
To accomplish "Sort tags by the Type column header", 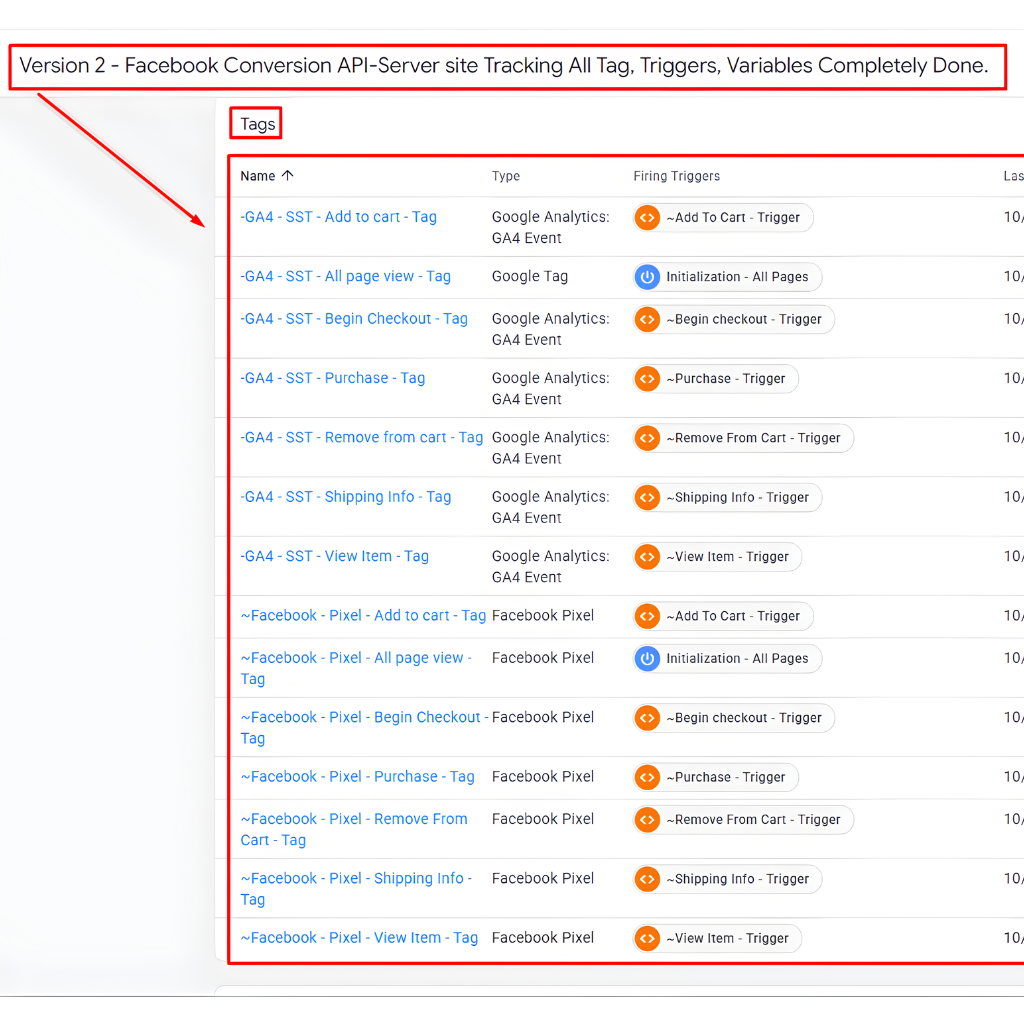I will pyautogui.click(x=506, y=176).
